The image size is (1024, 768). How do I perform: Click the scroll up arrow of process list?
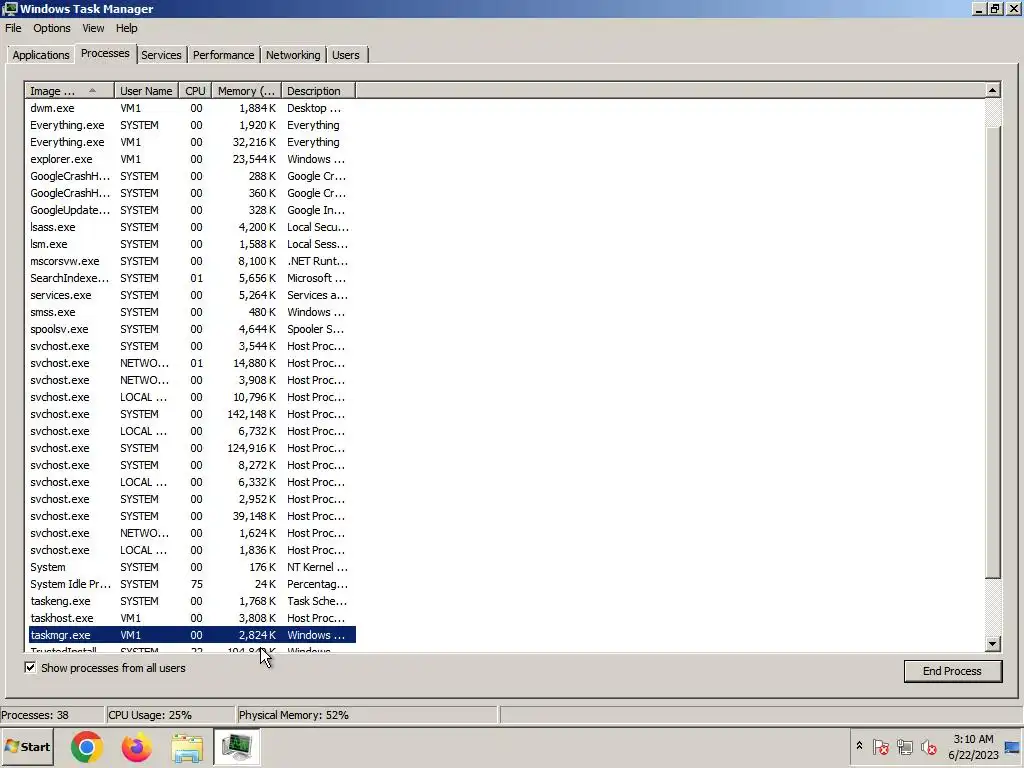click(993, 90)
